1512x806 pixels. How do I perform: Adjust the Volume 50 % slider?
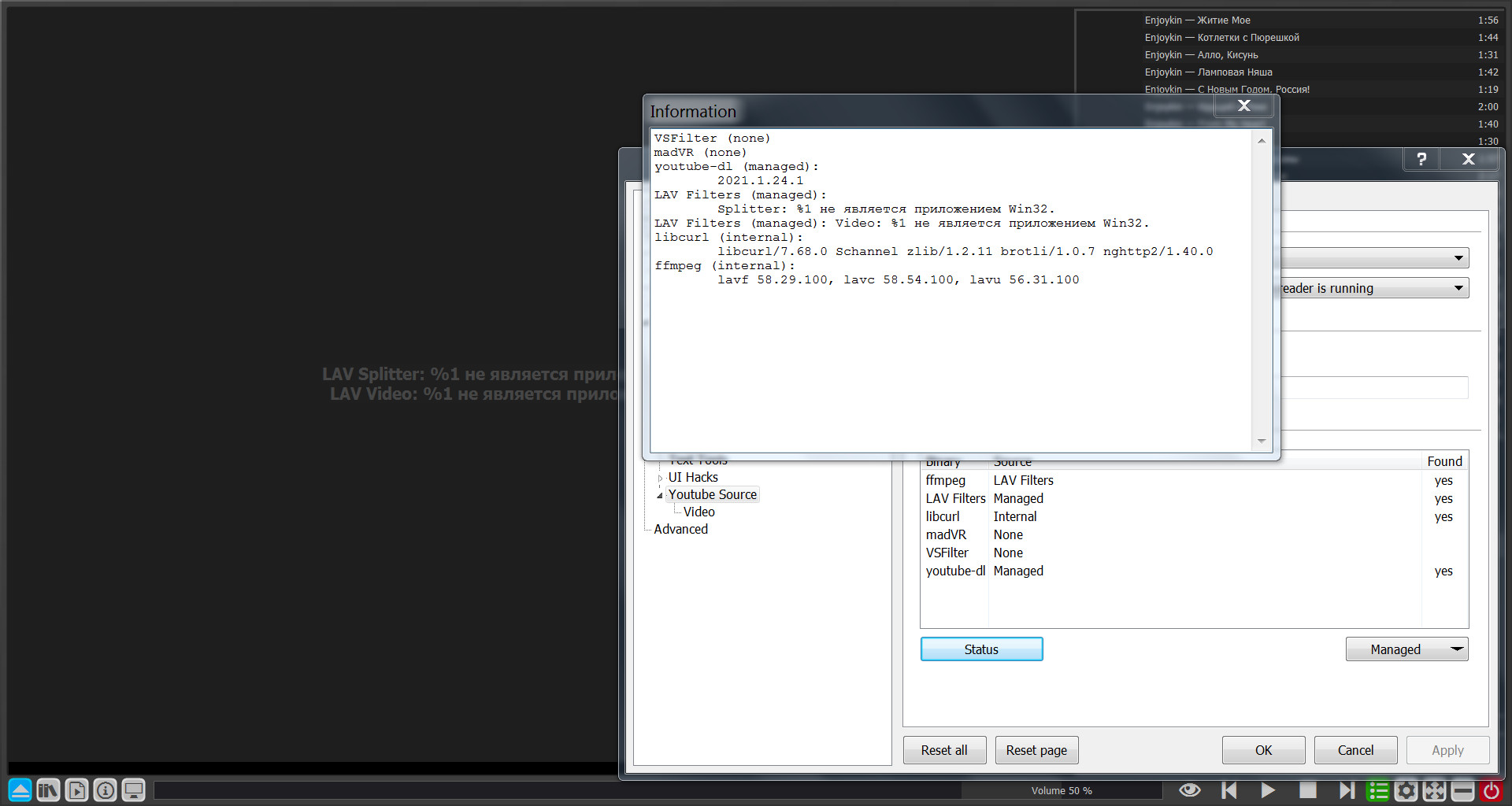tap(1062, 790)
